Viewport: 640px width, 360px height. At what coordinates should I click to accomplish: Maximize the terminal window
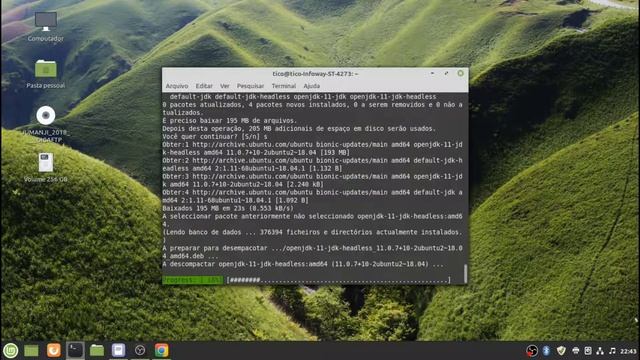click(x=446, y=73)
